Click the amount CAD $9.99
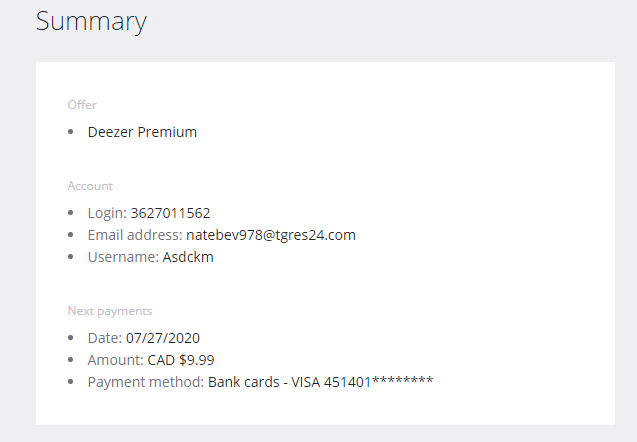Screen dimensions: 637x442 coord(181,360)
